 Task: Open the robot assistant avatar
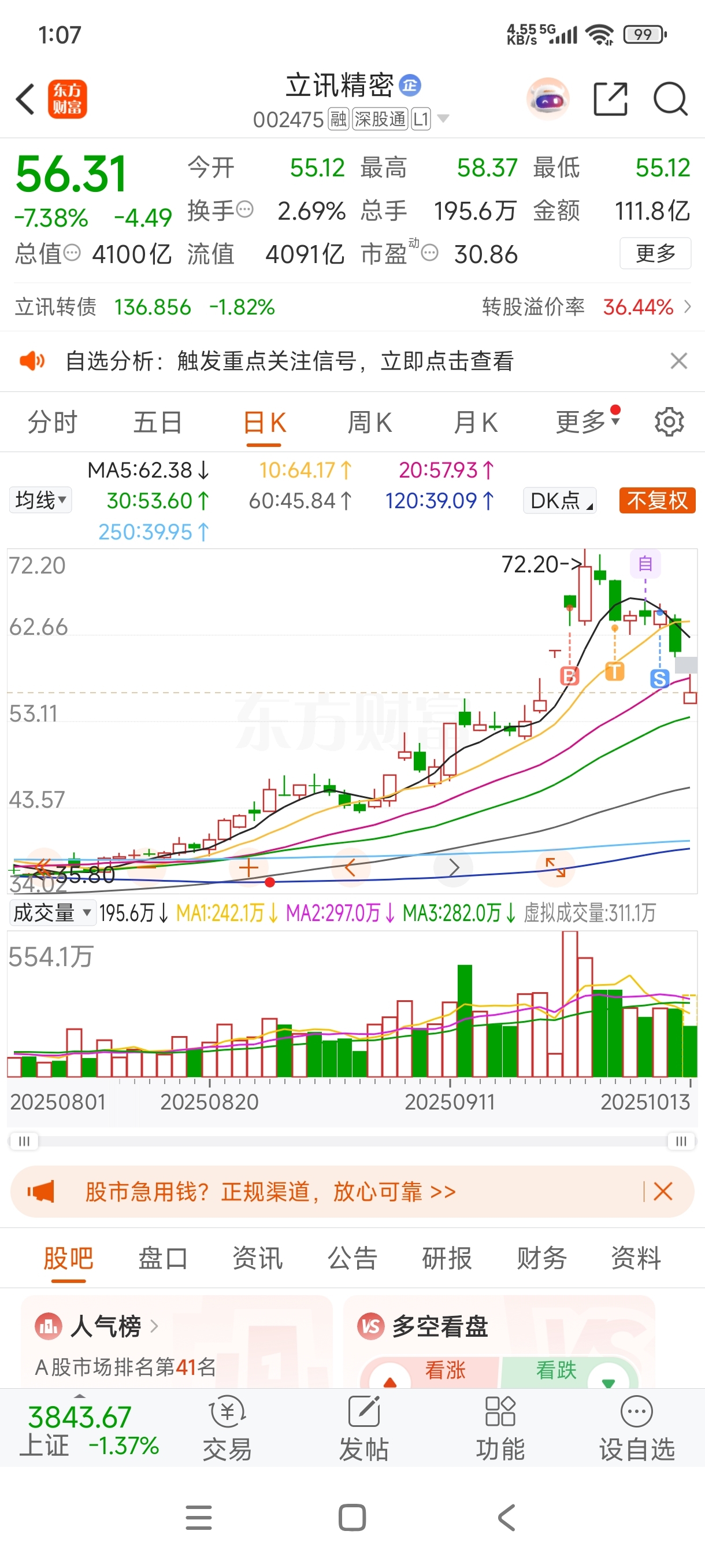(x=548, y=99)
